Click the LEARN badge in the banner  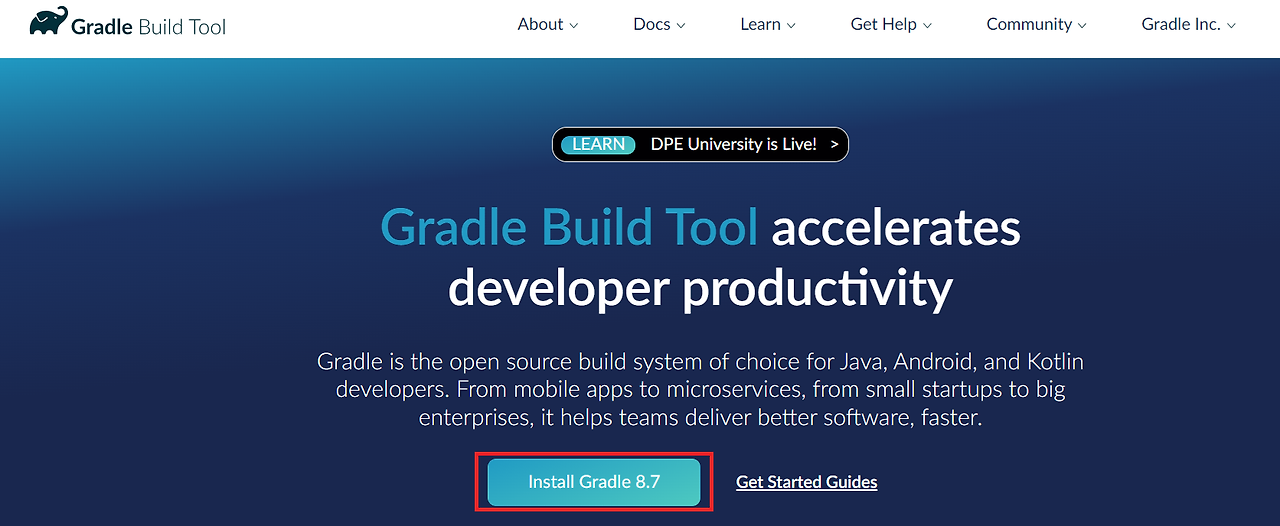(x=599, y=144)
